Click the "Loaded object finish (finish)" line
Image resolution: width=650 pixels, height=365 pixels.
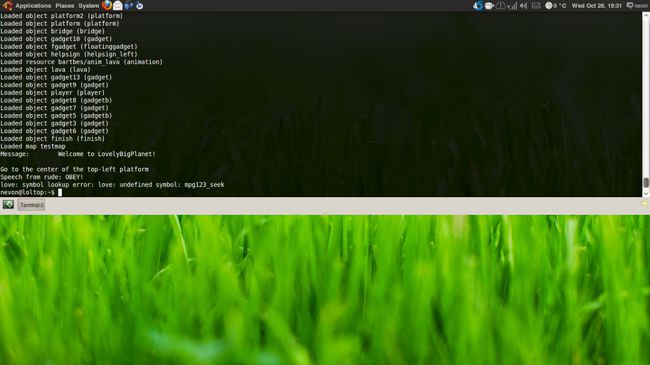point(52,139)
